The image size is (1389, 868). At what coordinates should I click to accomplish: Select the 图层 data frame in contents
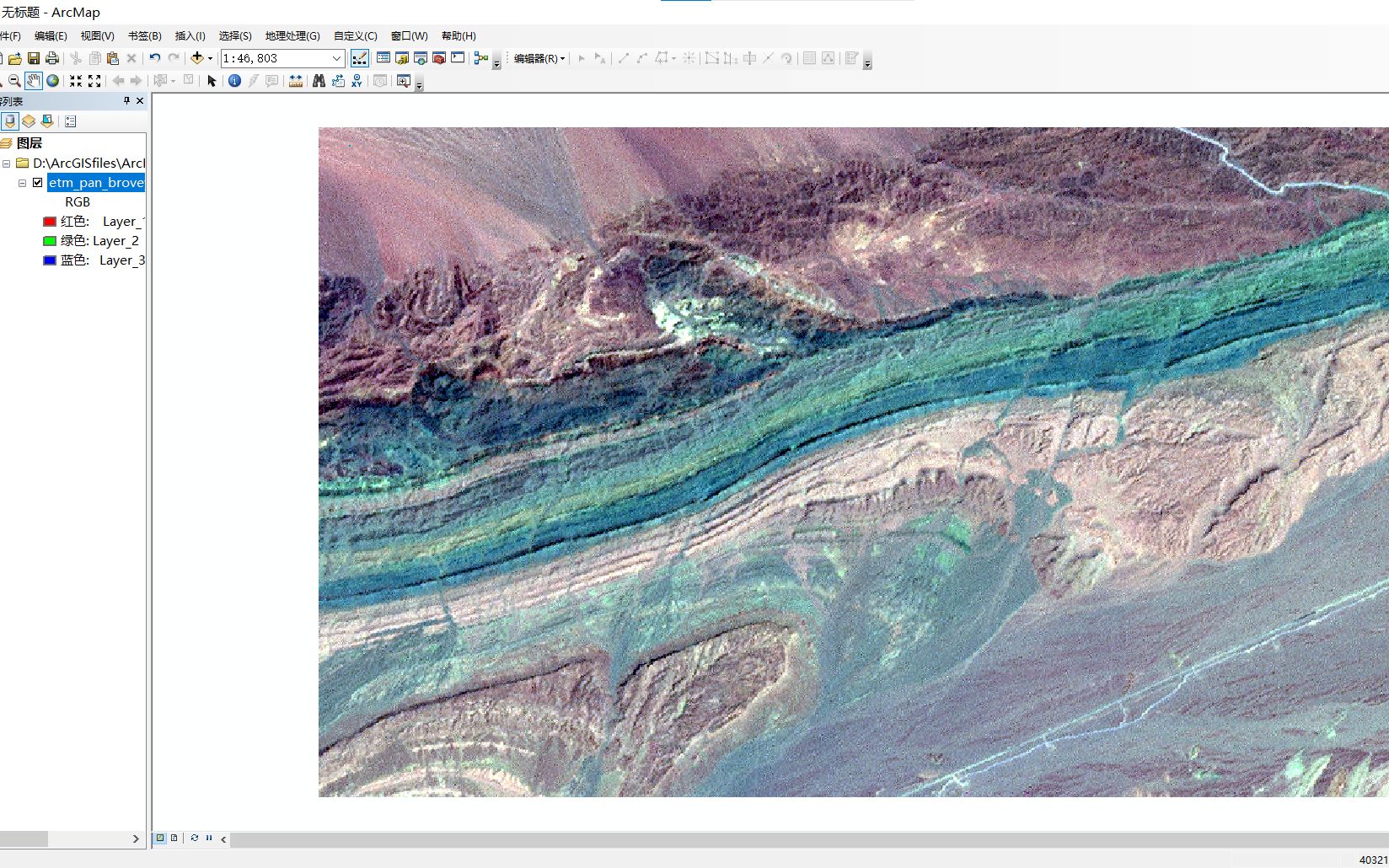point(29,143)
